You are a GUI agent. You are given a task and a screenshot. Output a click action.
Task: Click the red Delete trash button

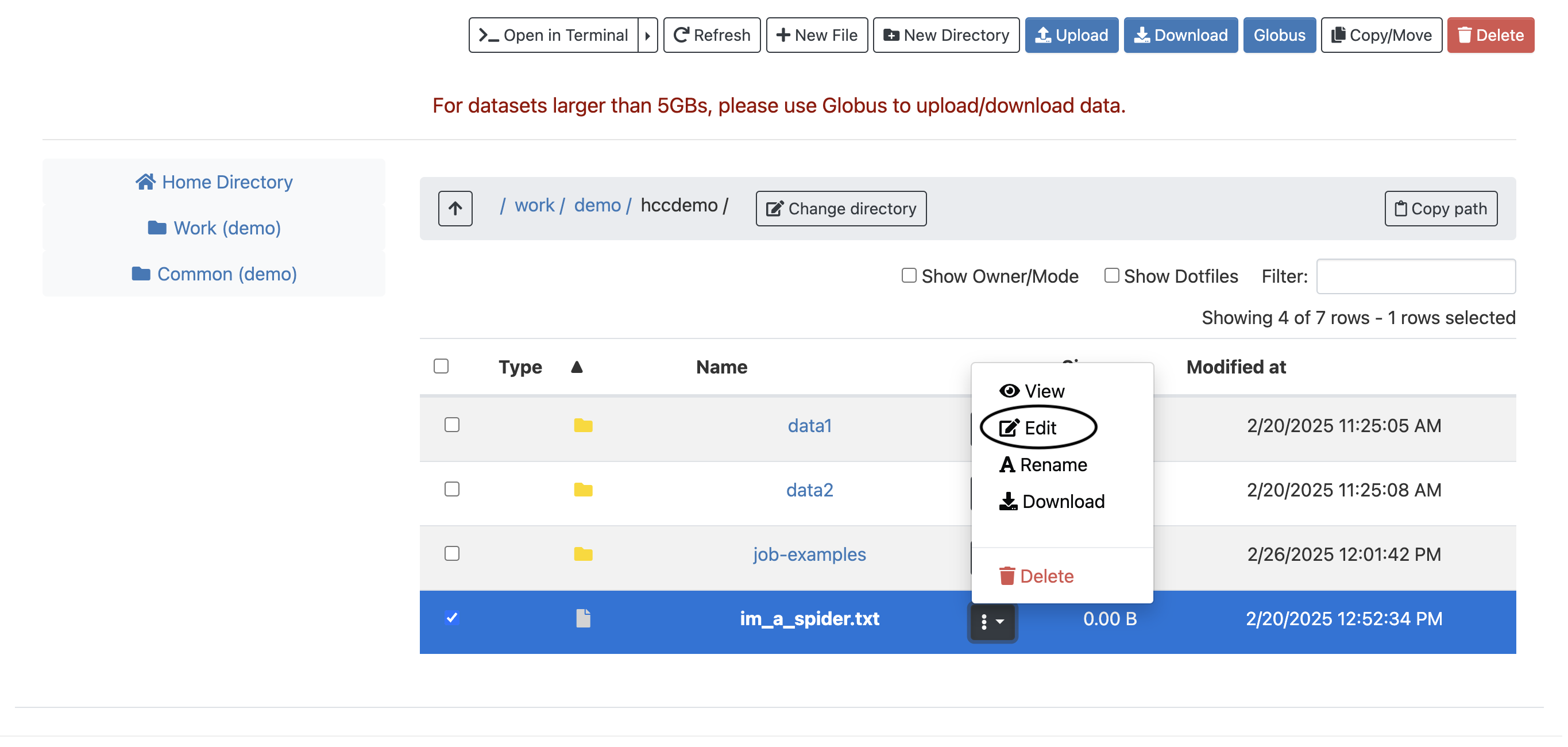tap(1490, 35)
